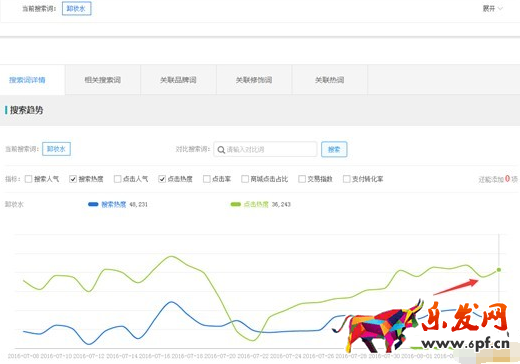Image resolution: width=520 pixels, height=364 pixels.
Task: Select the 关联修饰词 tab
Action: (254, 80)
